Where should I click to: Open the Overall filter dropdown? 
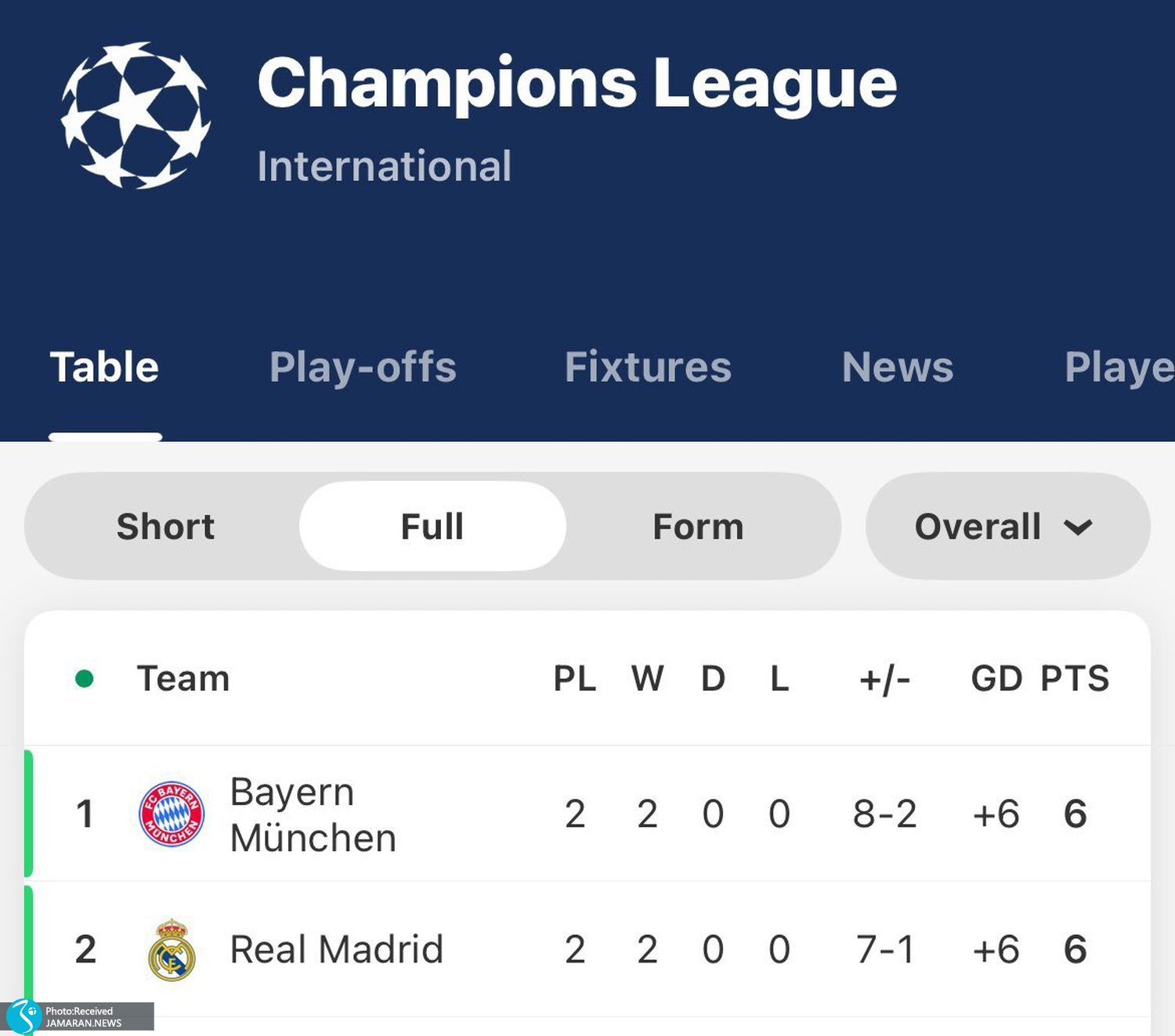[978, 526]
